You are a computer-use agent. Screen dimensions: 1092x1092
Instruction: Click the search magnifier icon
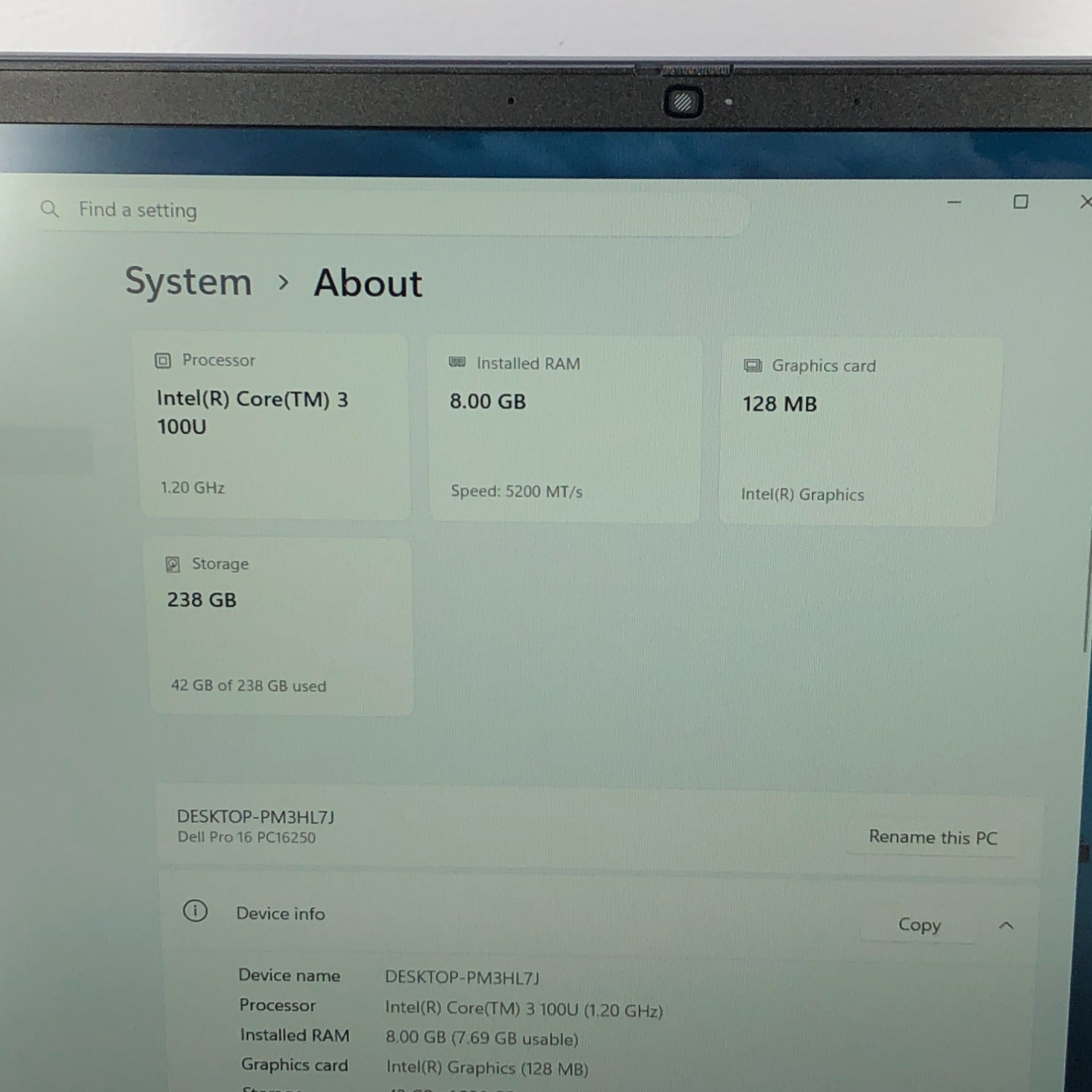[x=50, y=209]
